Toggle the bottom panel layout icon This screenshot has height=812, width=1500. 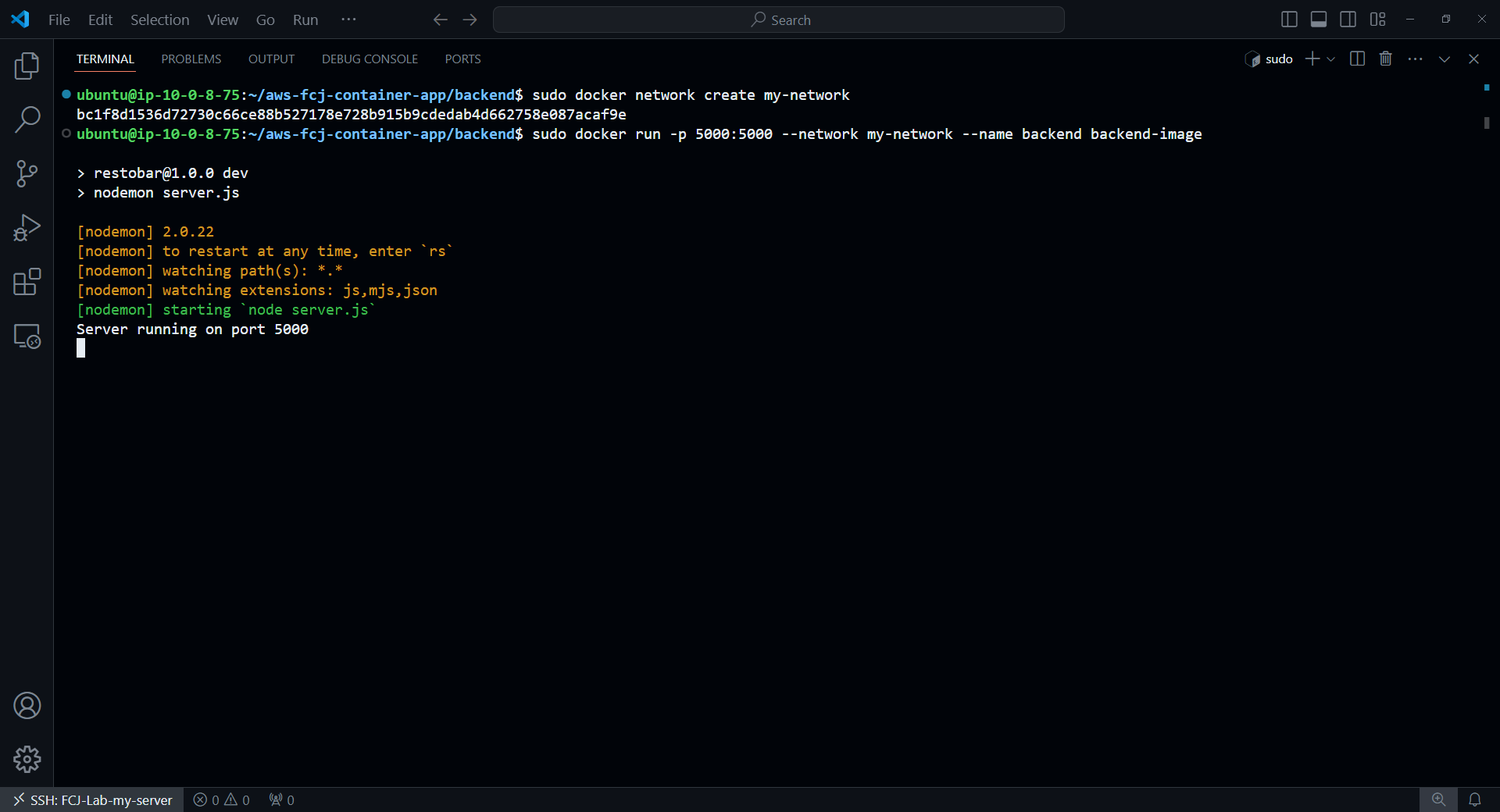click(1319, 20)
